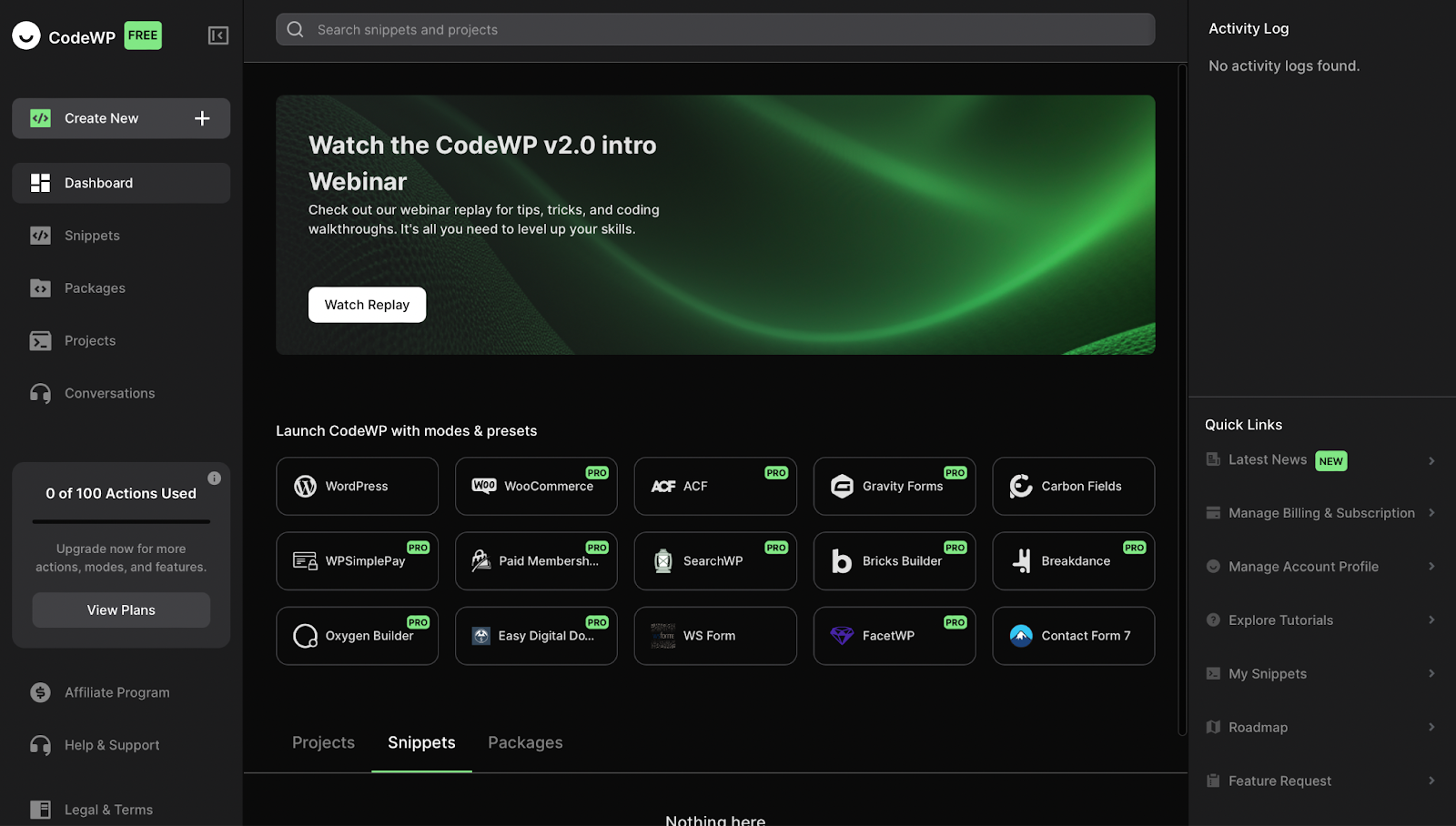Click the WPSimplePay card icon

305,560
